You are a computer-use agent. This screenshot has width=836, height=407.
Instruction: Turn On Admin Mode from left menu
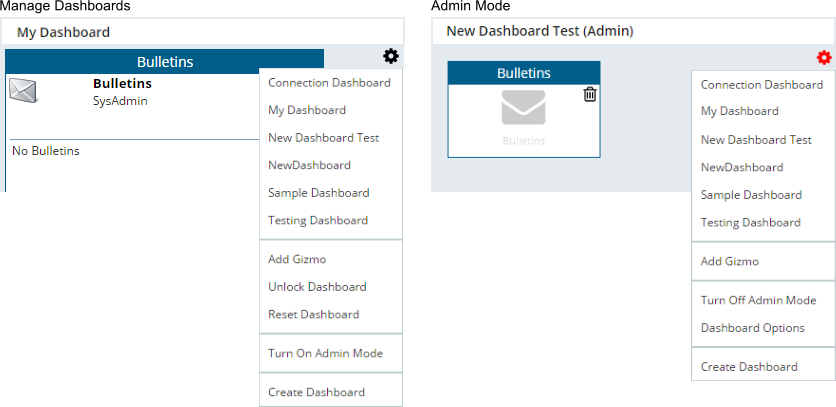pyautogui.click(x=325, y=353)
